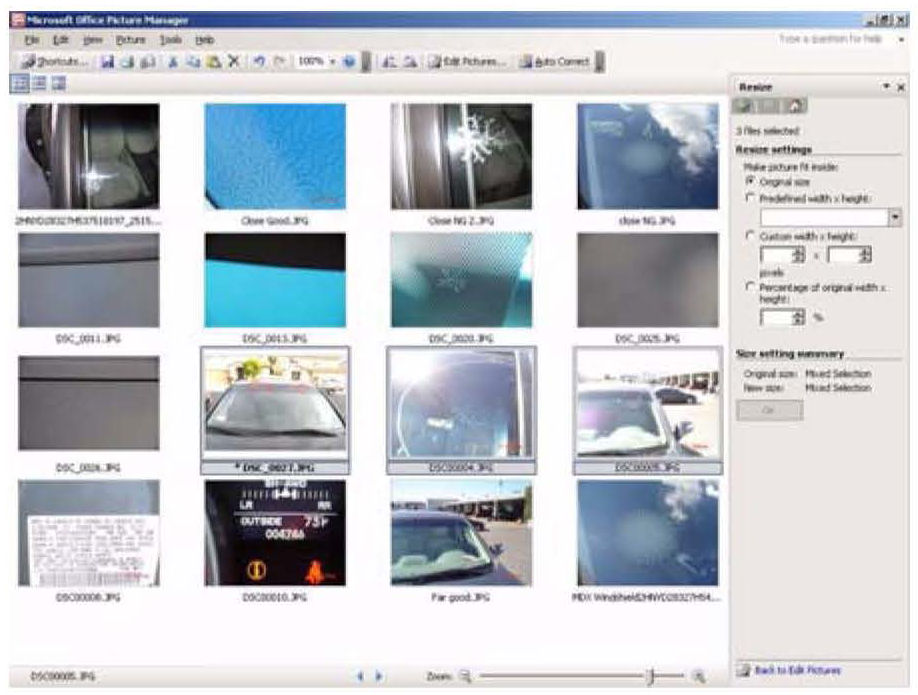Click the Undo arrow icon
The height and width of the screenshot is (695, 918).
click(x=258, y=61)
